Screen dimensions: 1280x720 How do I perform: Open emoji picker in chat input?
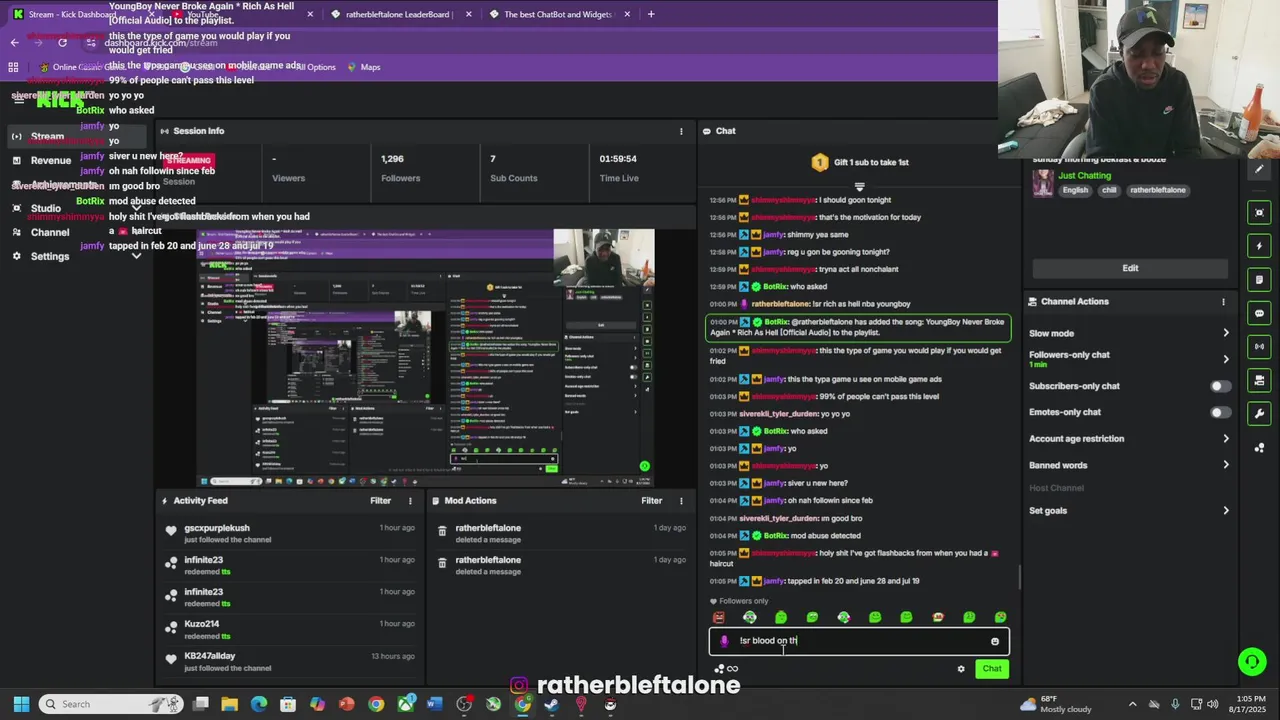pyautogui.click(x=994, y=642)
